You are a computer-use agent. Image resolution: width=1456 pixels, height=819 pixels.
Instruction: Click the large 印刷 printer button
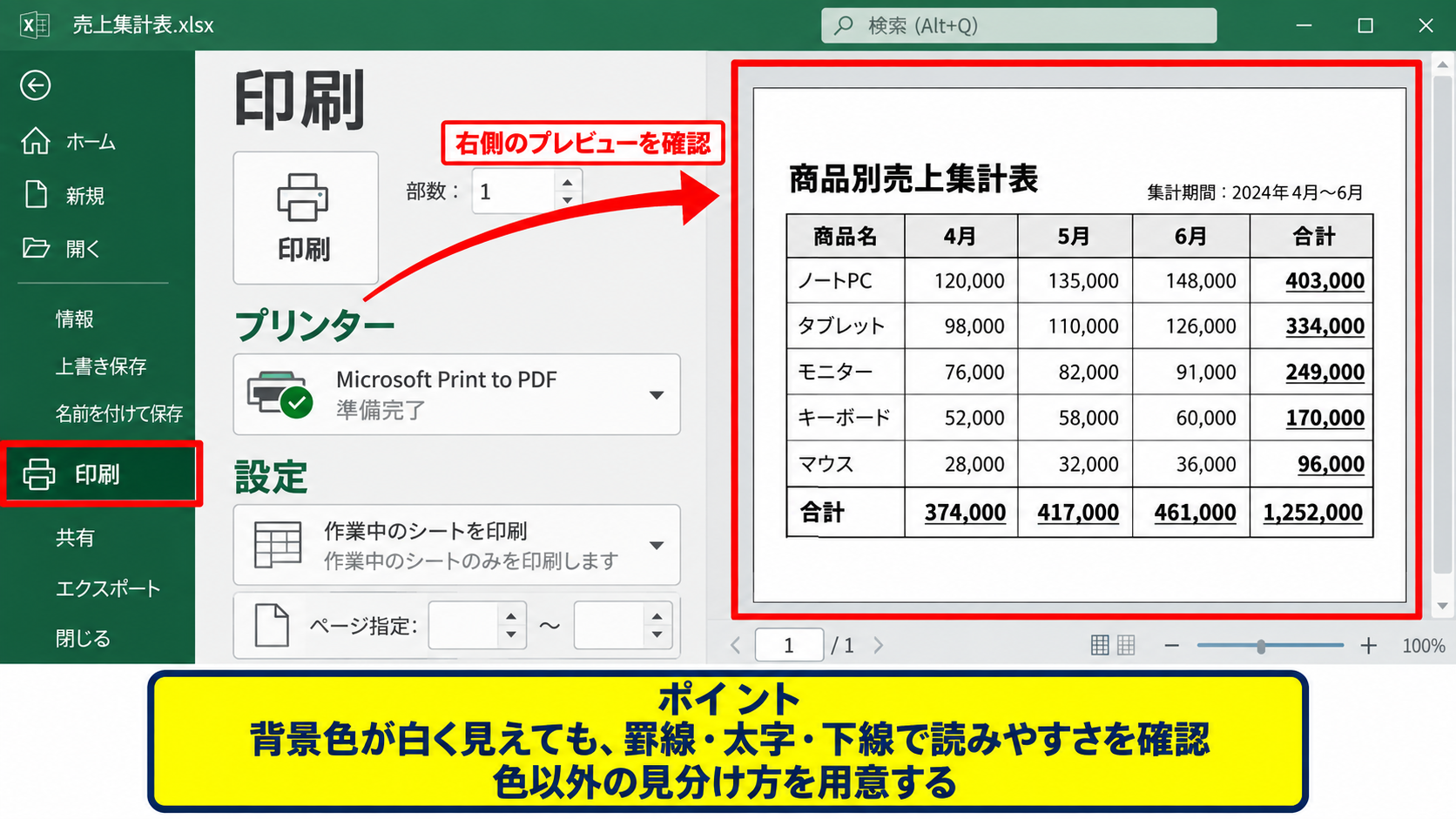tap(306, 218)
